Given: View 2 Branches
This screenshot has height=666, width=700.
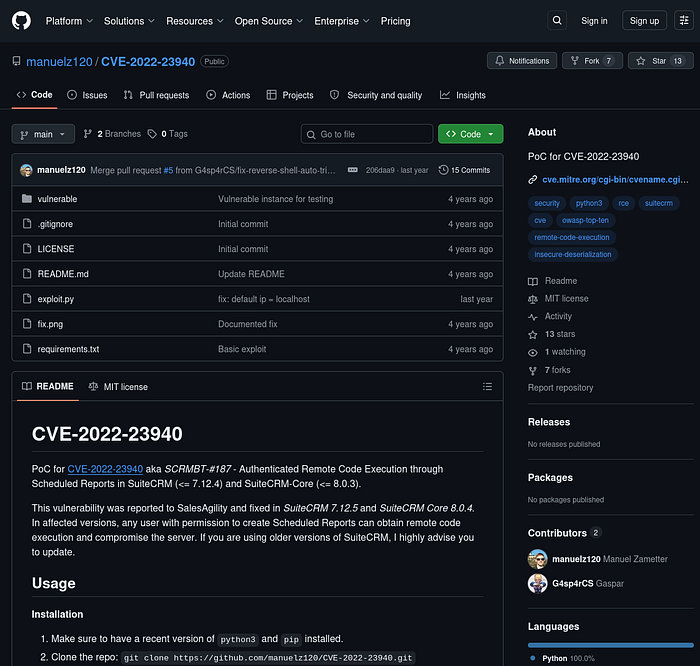Looking at the screenshot, I should pyautogui.click(x=112, y=134).
